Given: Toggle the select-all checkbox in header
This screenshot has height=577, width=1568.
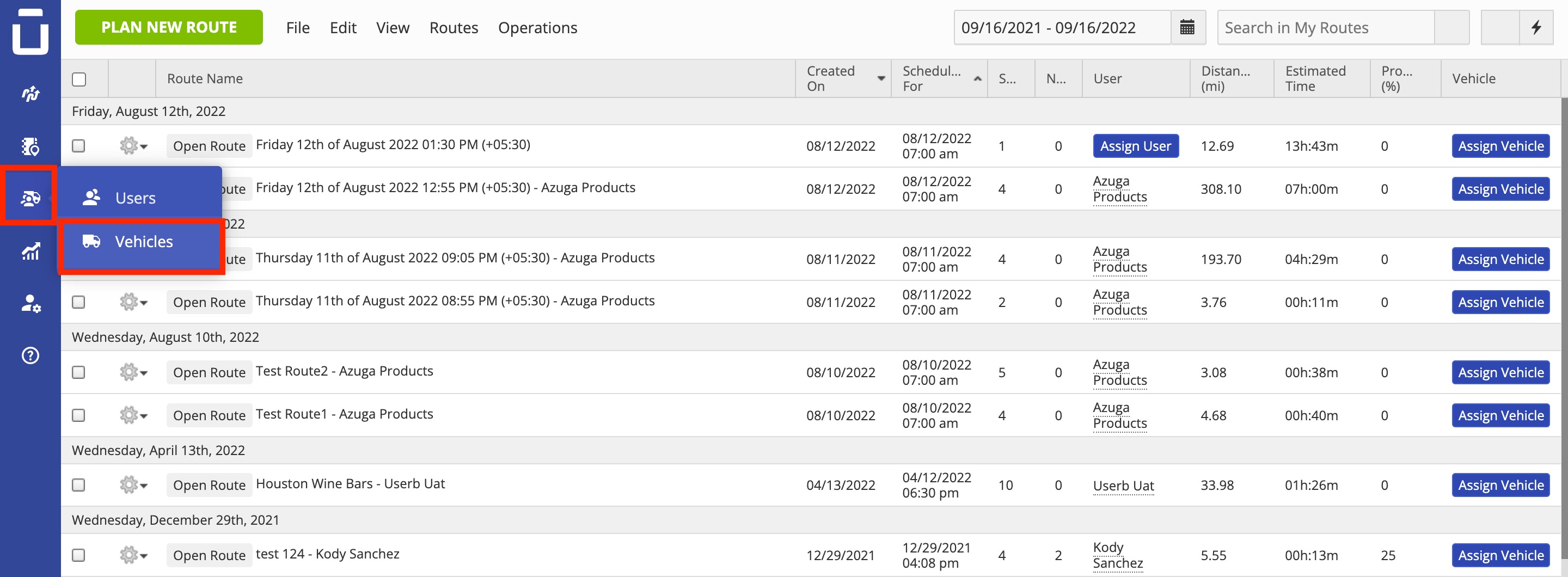Looking at the screenshot, I should point(79,79).
